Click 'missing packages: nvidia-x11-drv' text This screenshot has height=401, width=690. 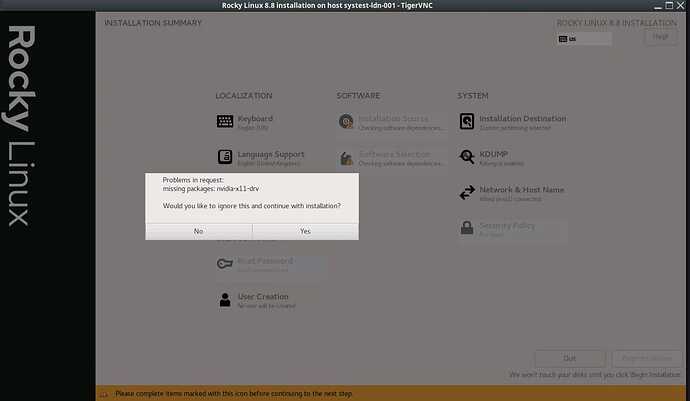click(211, 188)
